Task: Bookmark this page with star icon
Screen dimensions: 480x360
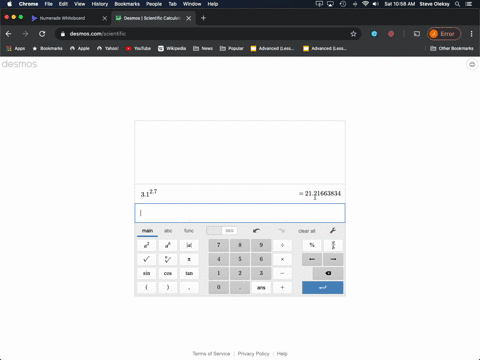Action: click(353, 34)
